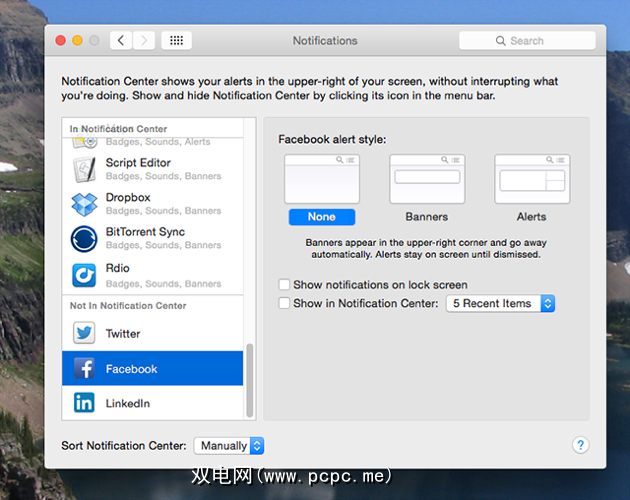Screen dimensions: 630x500
Task: Click the BitTorrent Sync icon
Action: (84, 238)
